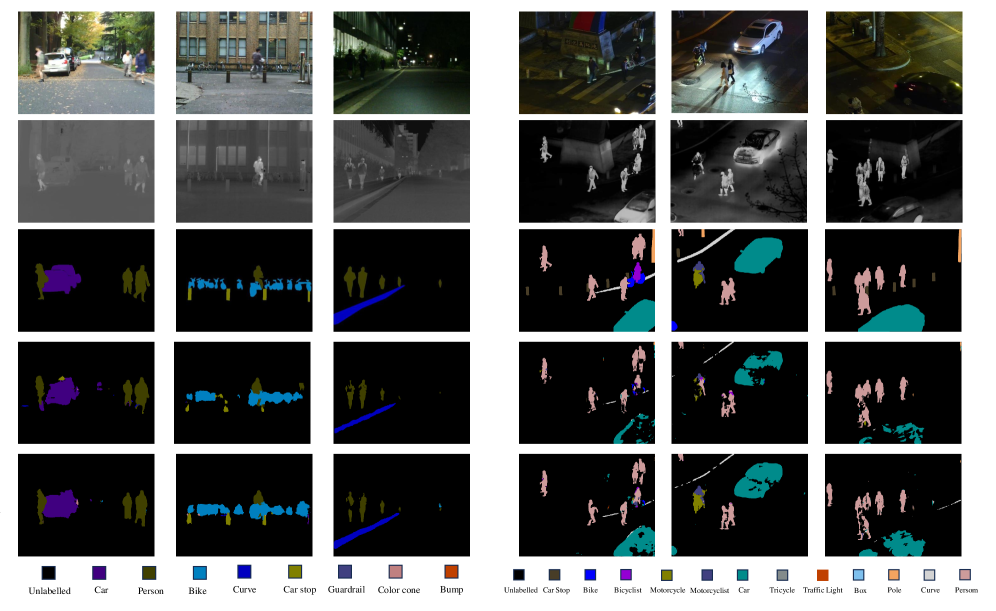Image resolution: width=996 pixels, height=611 pixels.
Task: Open daytime street photo with parked white car
Action: click(x=86, y=62)
